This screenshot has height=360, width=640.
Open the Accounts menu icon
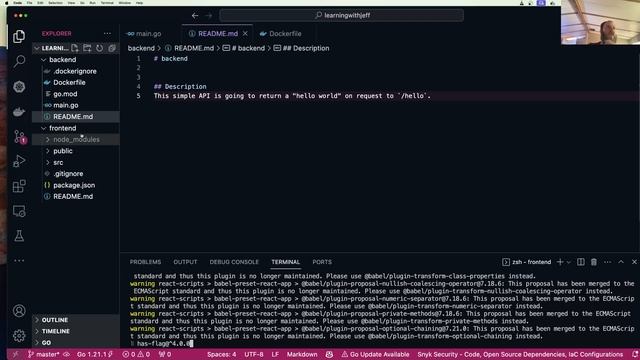click(19, 311)
